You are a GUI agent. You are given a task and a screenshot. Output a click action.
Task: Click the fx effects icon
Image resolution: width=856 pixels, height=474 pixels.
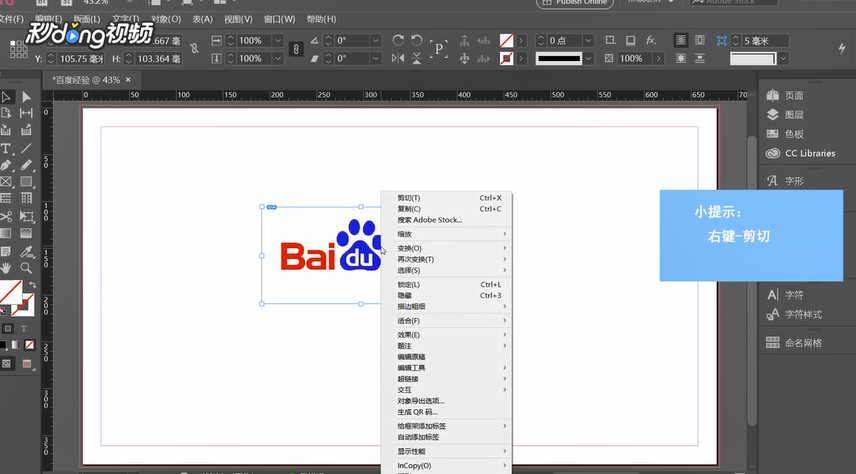[x=651, y=40]
